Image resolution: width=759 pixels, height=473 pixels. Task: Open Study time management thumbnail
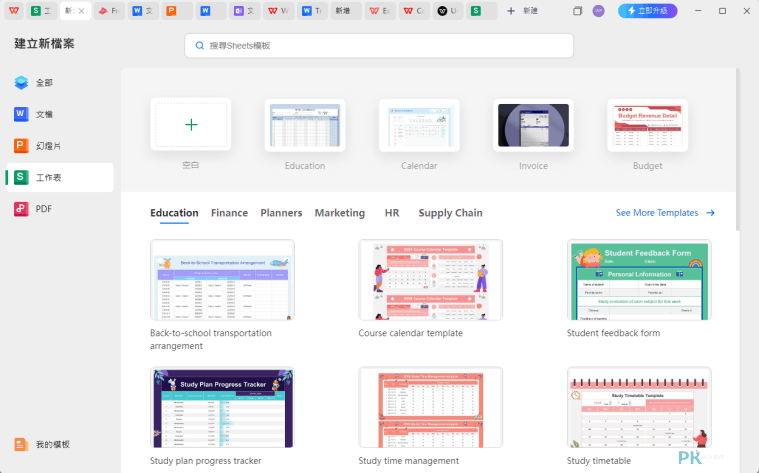click(x=431, y=408)
